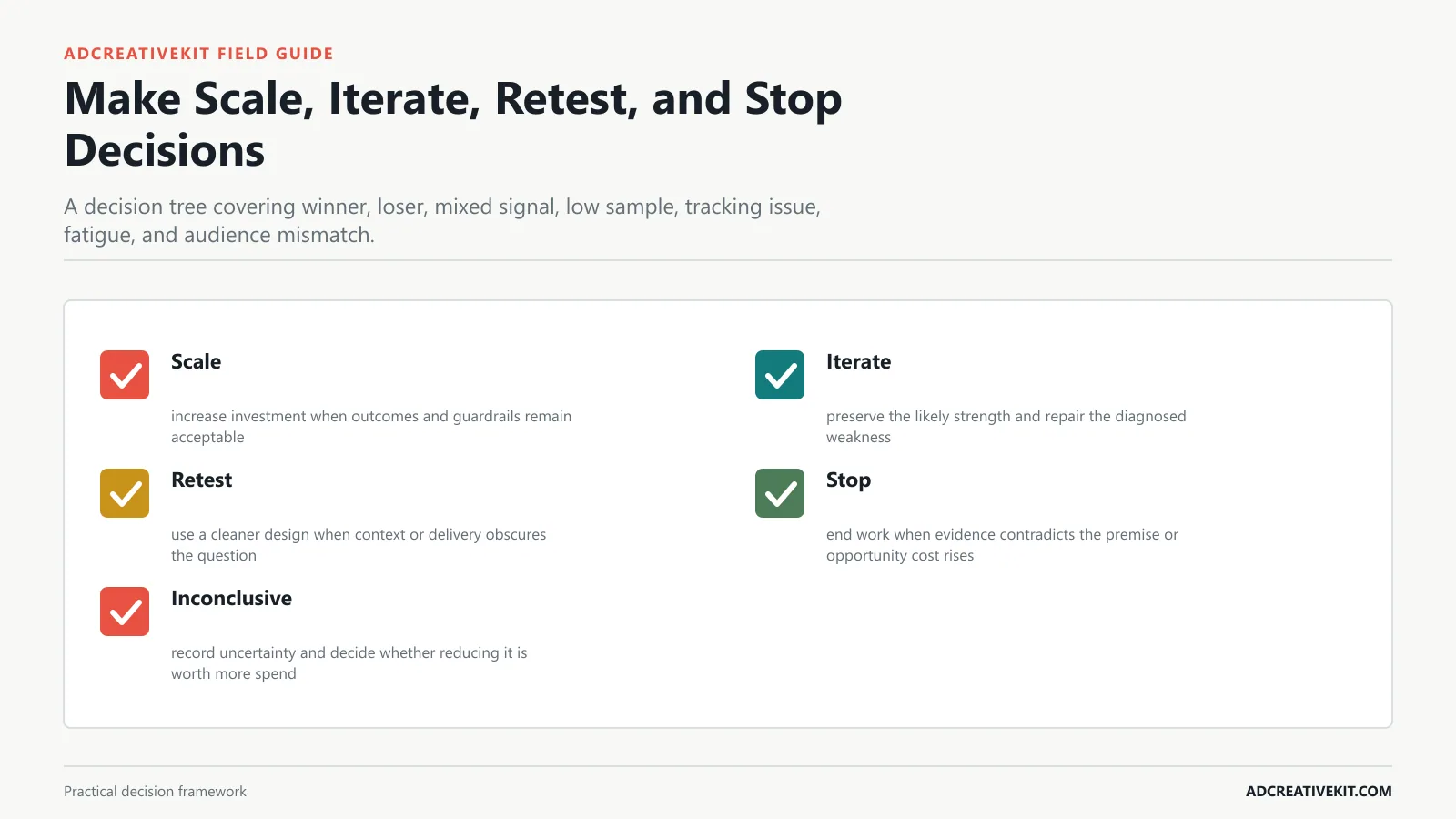
Task: Click the 'preserve the likely strength' description
Action: coord(1006,427)
